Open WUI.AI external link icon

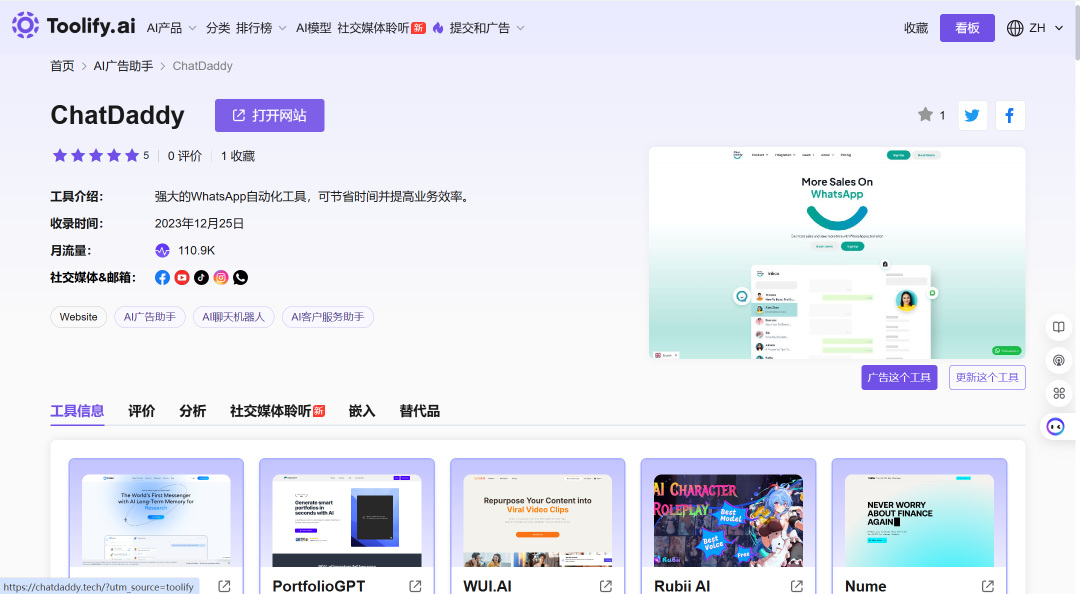[606, 586]
